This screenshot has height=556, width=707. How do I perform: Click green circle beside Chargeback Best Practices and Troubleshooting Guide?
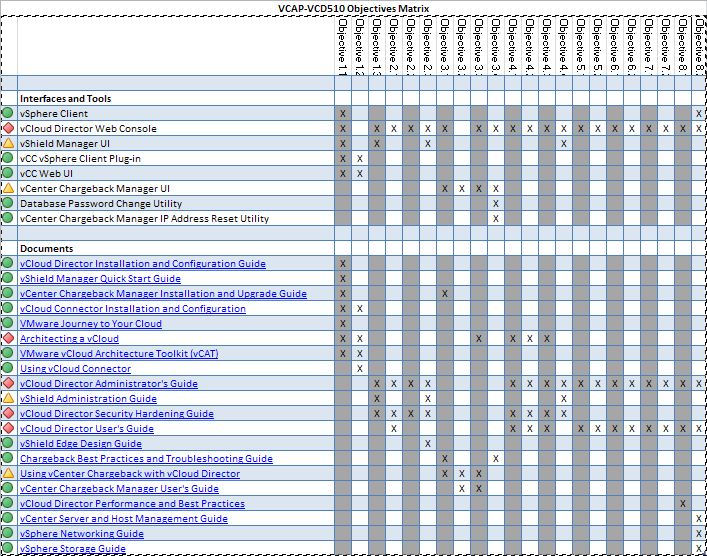coord(8,458)
